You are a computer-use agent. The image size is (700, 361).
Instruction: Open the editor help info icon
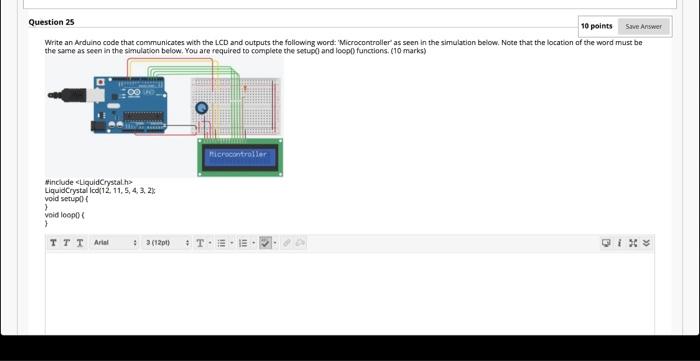pyautogui.click(x=620, y=243)
